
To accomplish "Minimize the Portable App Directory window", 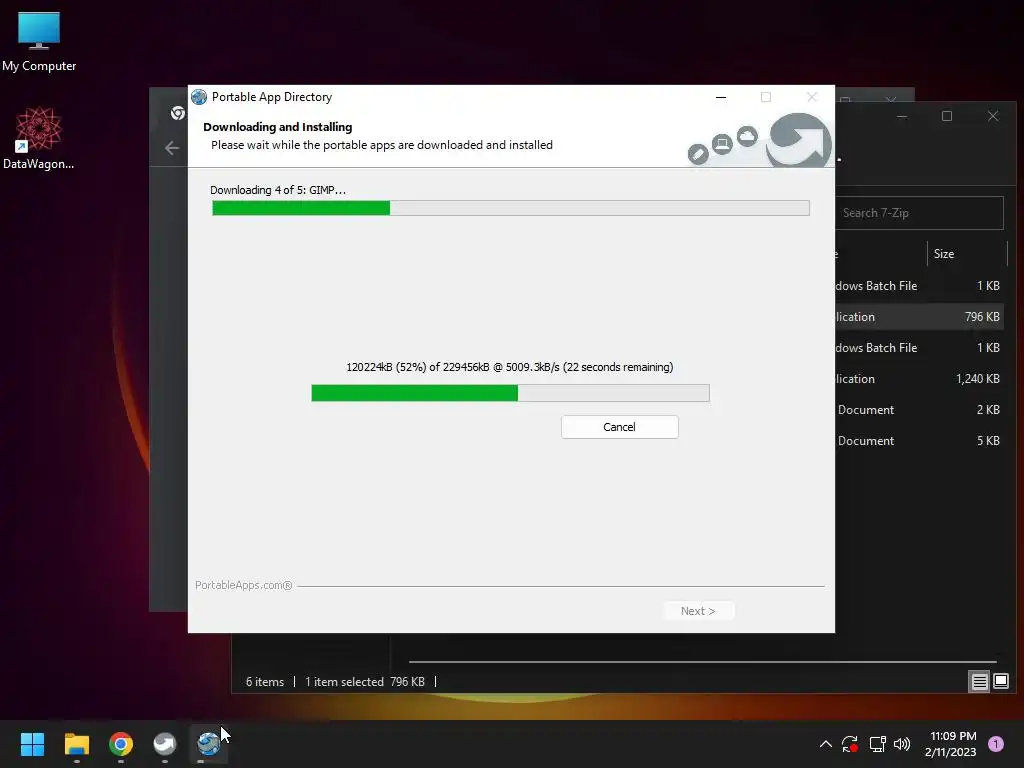I will [721, 97].
